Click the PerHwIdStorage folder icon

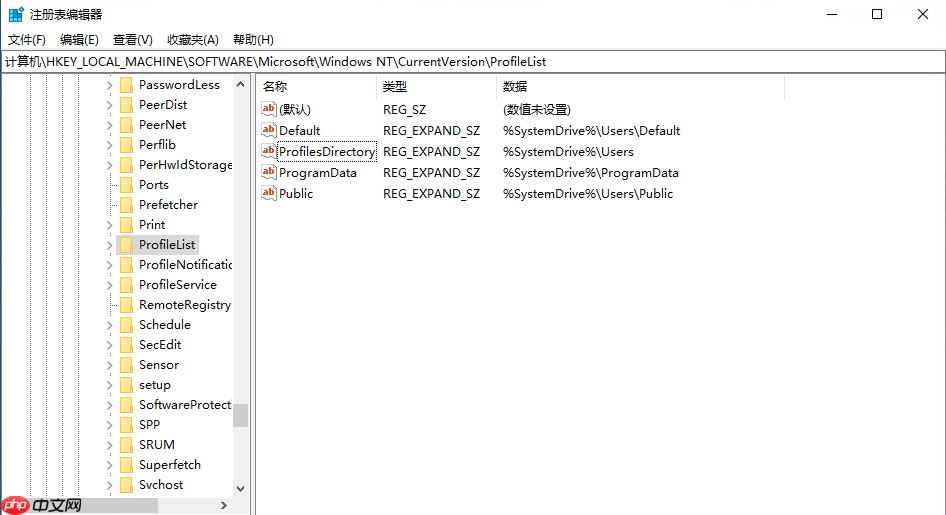(126, 165)
